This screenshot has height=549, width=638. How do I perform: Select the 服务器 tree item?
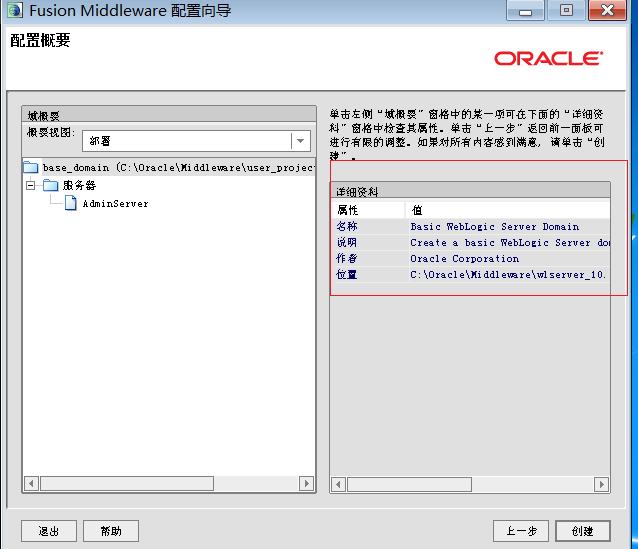pyautogui.click(x=79, y=186)
